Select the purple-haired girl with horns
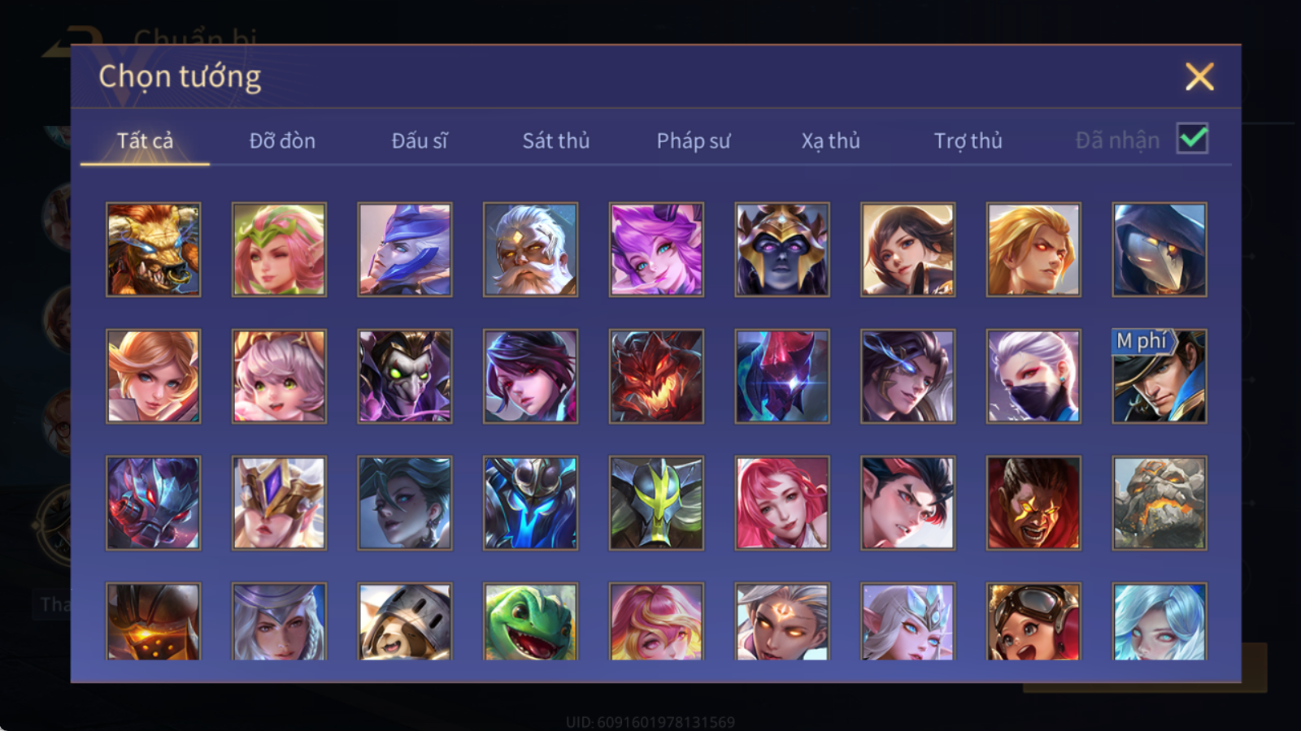The image size is (1301, 731). coord(656,249)
